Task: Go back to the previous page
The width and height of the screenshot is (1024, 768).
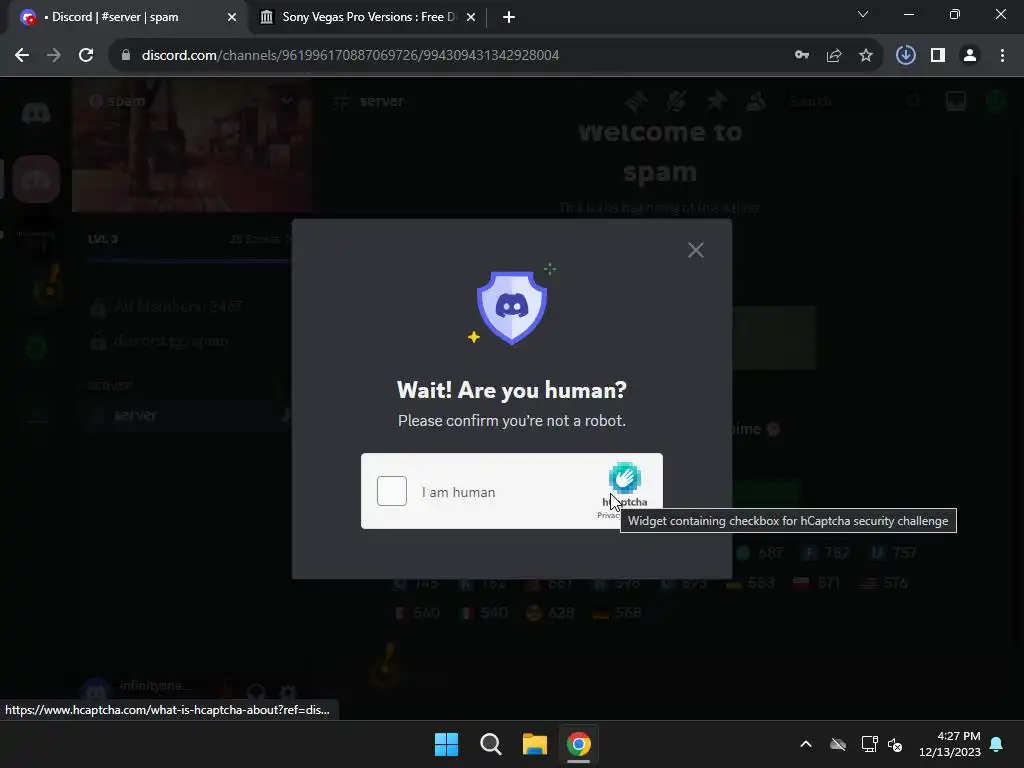Action: point(22,55)
